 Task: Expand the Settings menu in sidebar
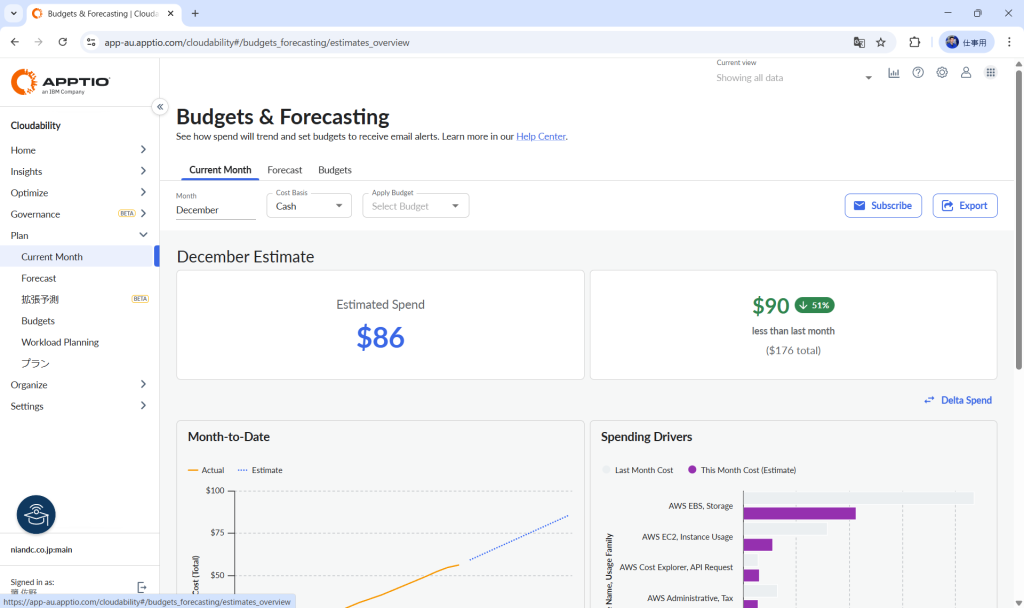[x=79, y=406]
